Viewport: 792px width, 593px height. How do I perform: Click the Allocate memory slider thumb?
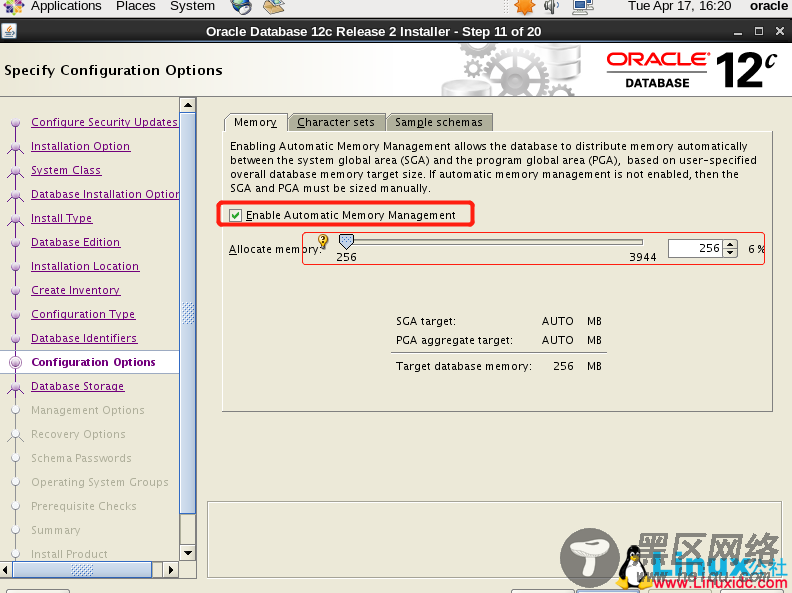[x=346, y=241]
